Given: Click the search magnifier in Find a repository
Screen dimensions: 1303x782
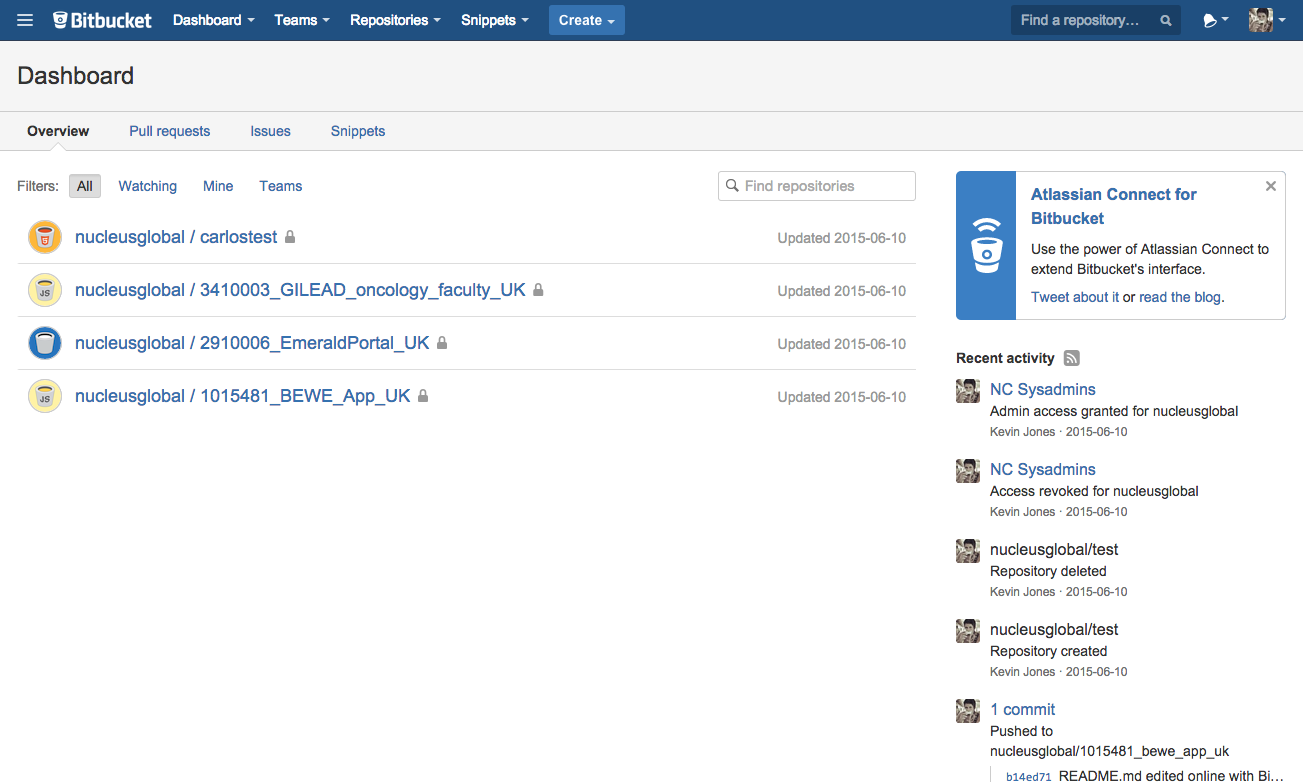Looking at the screenshot, I should [x=1166, y=20].
